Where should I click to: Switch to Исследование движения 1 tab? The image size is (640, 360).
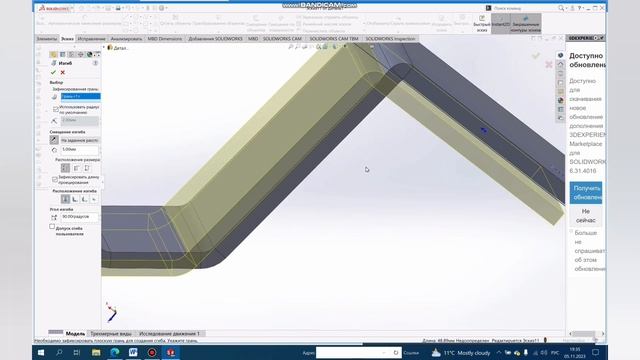click(169, 333)
